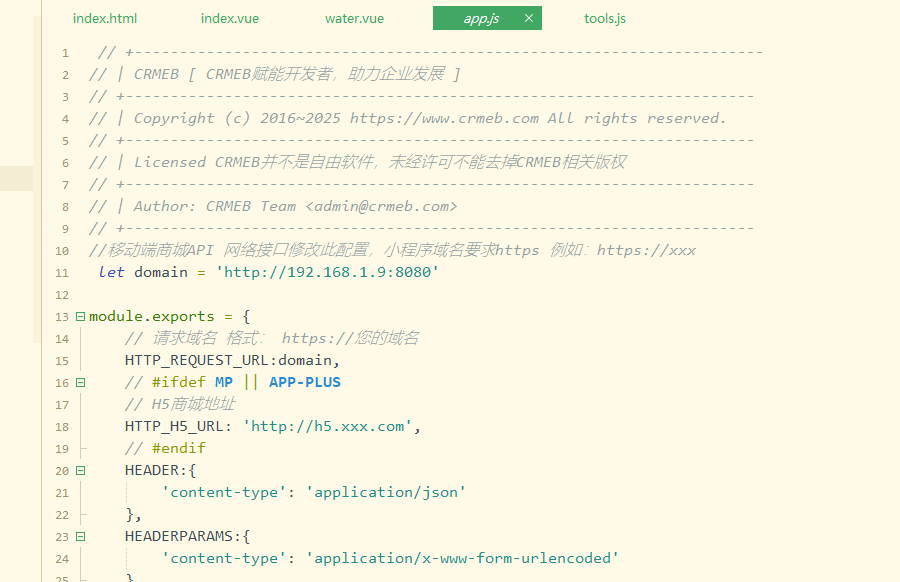The width and height of the screenshot is (900, 582).
Task: Click the 'application/x-www-form-urlencoded' string
Action: point(462,558)
